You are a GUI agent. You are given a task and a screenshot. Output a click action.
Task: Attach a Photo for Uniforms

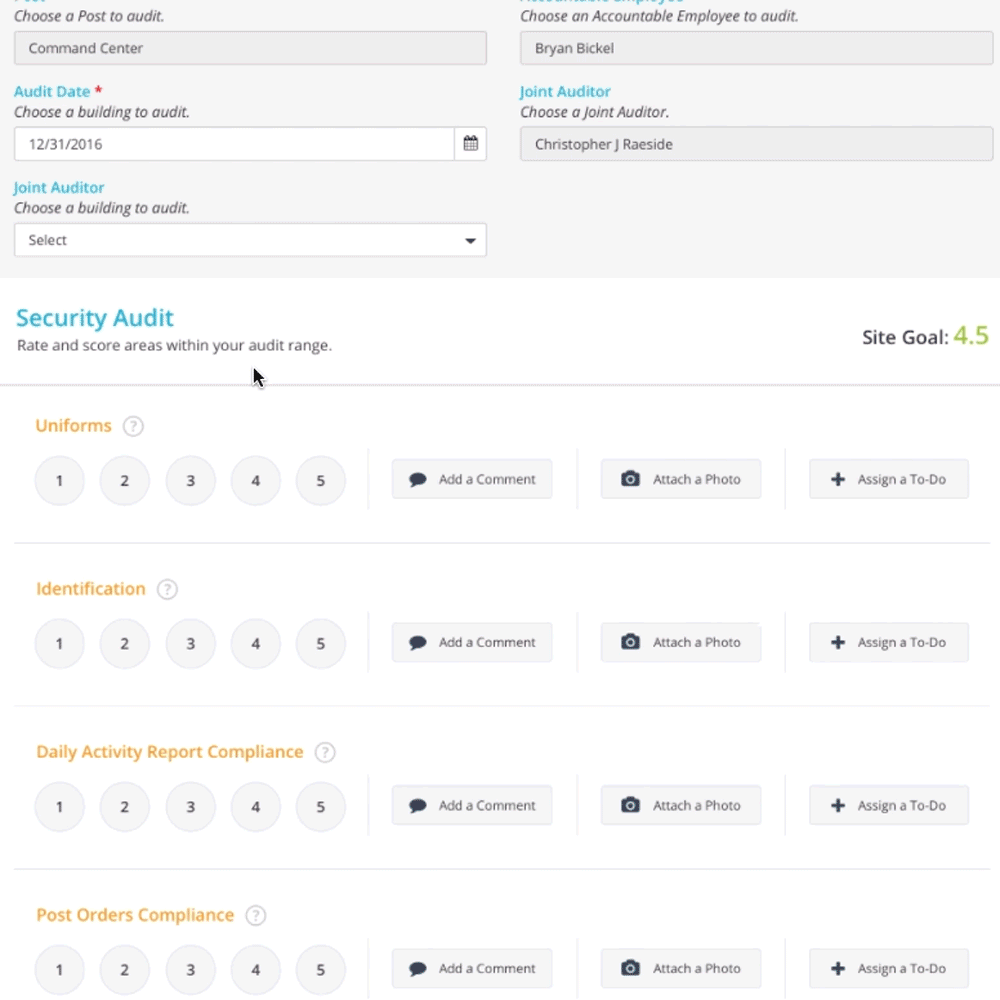[x=680, y=479]
